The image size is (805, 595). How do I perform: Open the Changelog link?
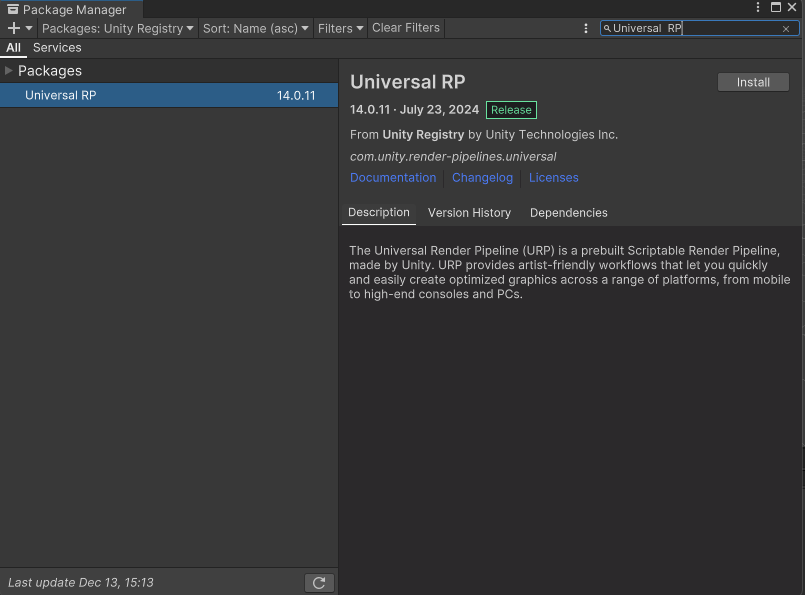482,178
